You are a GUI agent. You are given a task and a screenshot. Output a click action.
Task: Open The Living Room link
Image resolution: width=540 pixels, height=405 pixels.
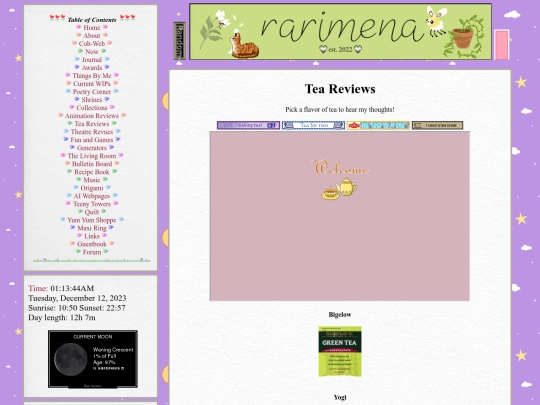(92, 156)
